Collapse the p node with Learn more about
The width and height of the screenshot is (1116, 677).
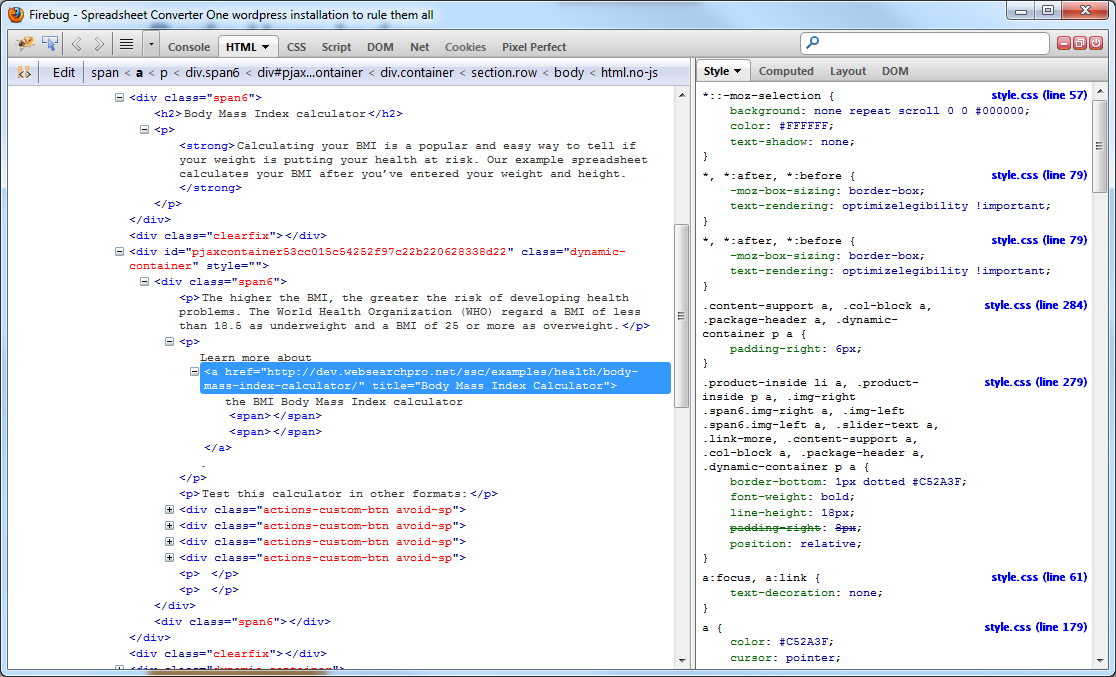click(169, 342)
